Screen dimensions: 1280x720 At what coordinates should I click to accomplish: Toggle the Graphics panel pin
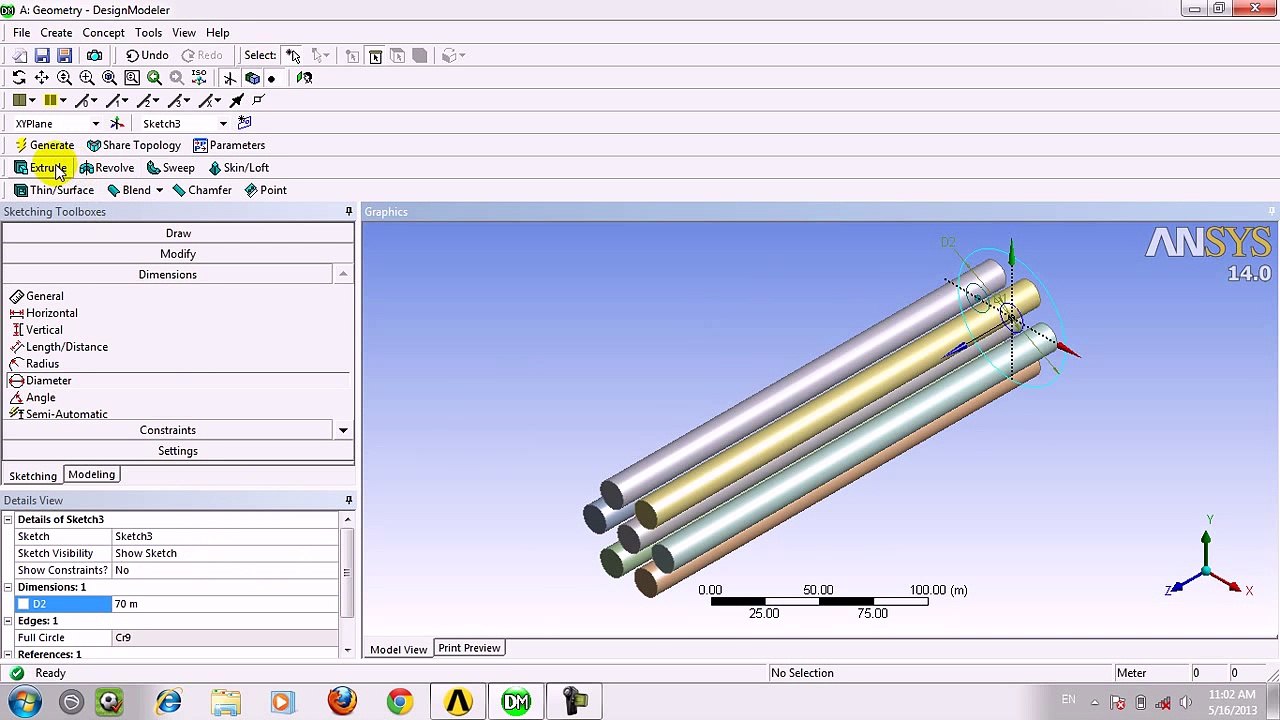[1271, 212]
